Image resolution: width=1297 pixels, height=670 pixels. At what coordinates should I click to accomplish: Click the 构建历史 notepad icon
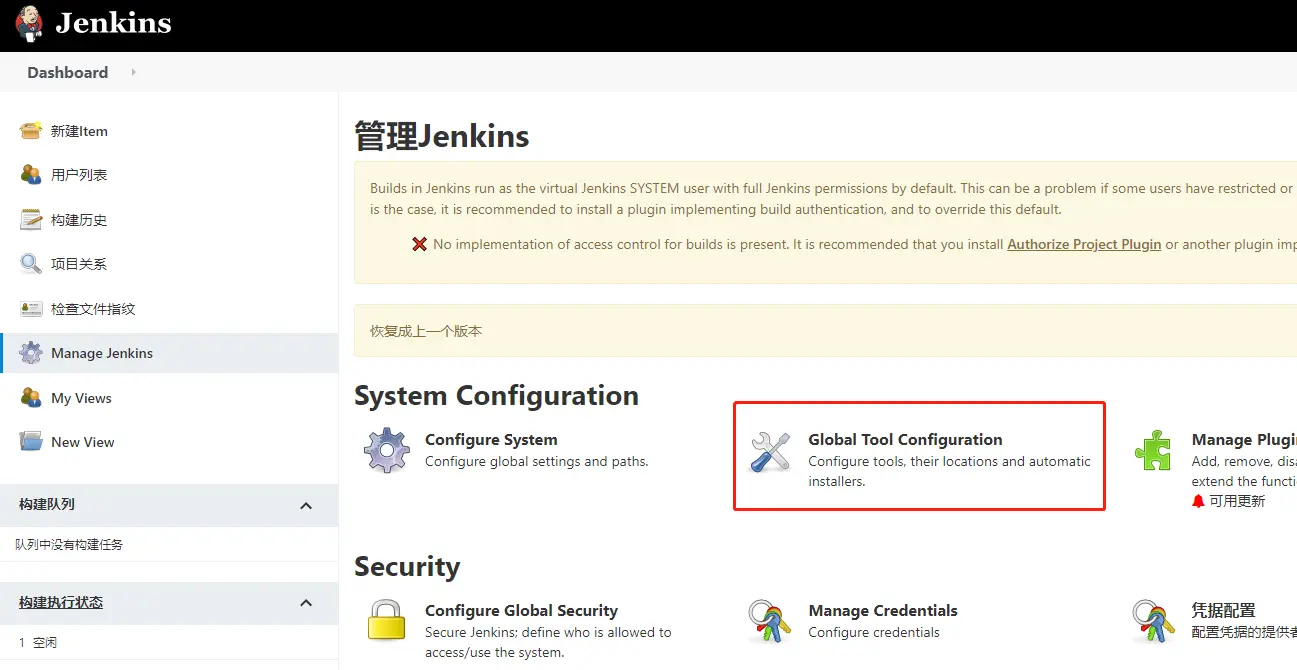click(31, 220)
